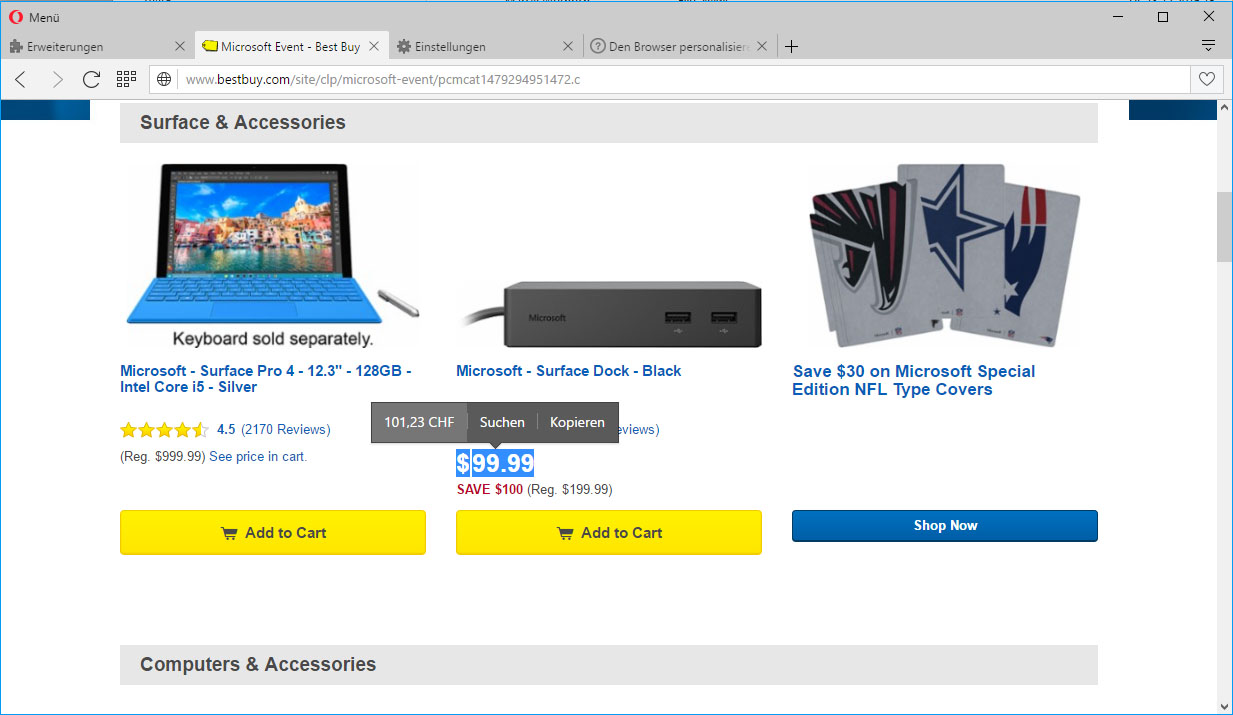Open the Opera Menü button

pos(34,17)
